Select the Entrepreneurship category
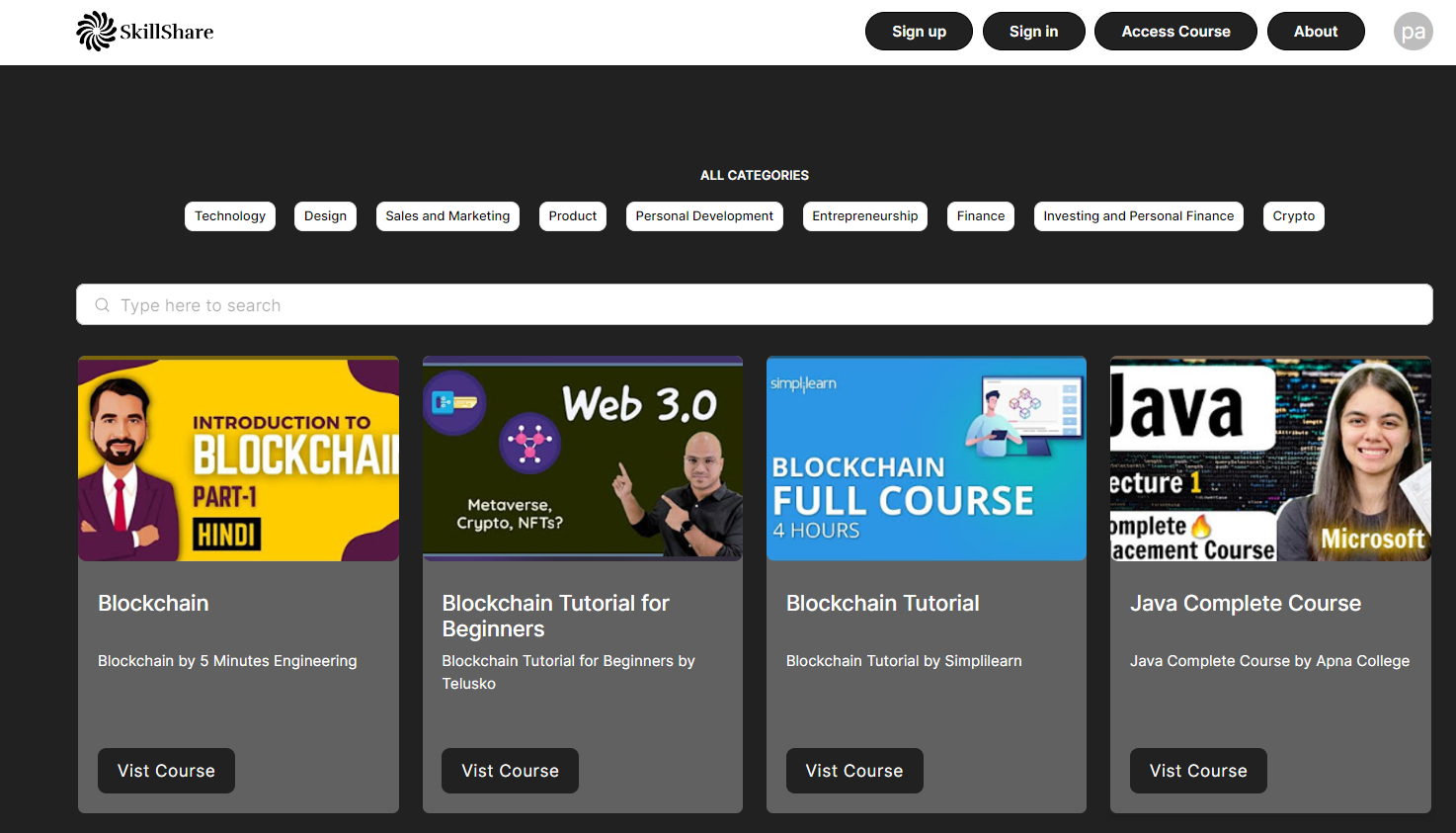This screenshot has height=833, width=1456. (865, 216)
